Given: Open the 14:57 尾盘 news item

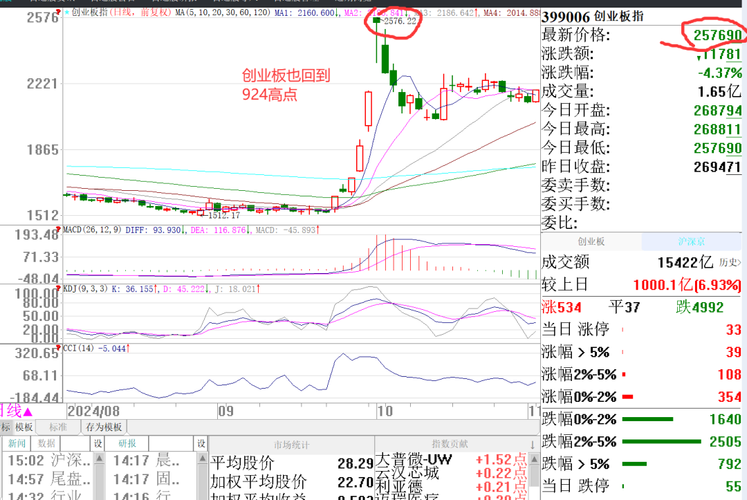Looking at the screenshot, I should tap(49, 479).
